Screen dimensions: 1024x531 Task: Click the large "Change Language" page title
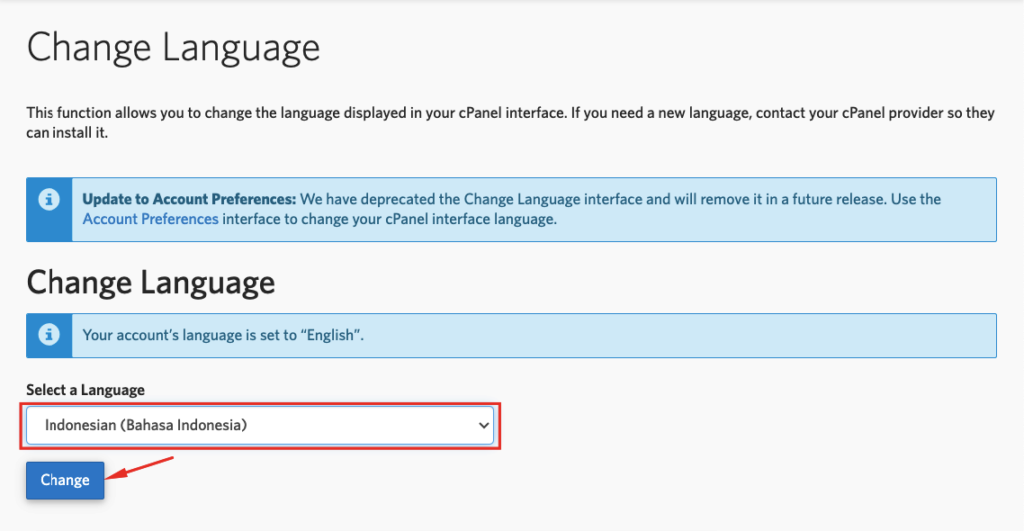click(x=174, y=48)
